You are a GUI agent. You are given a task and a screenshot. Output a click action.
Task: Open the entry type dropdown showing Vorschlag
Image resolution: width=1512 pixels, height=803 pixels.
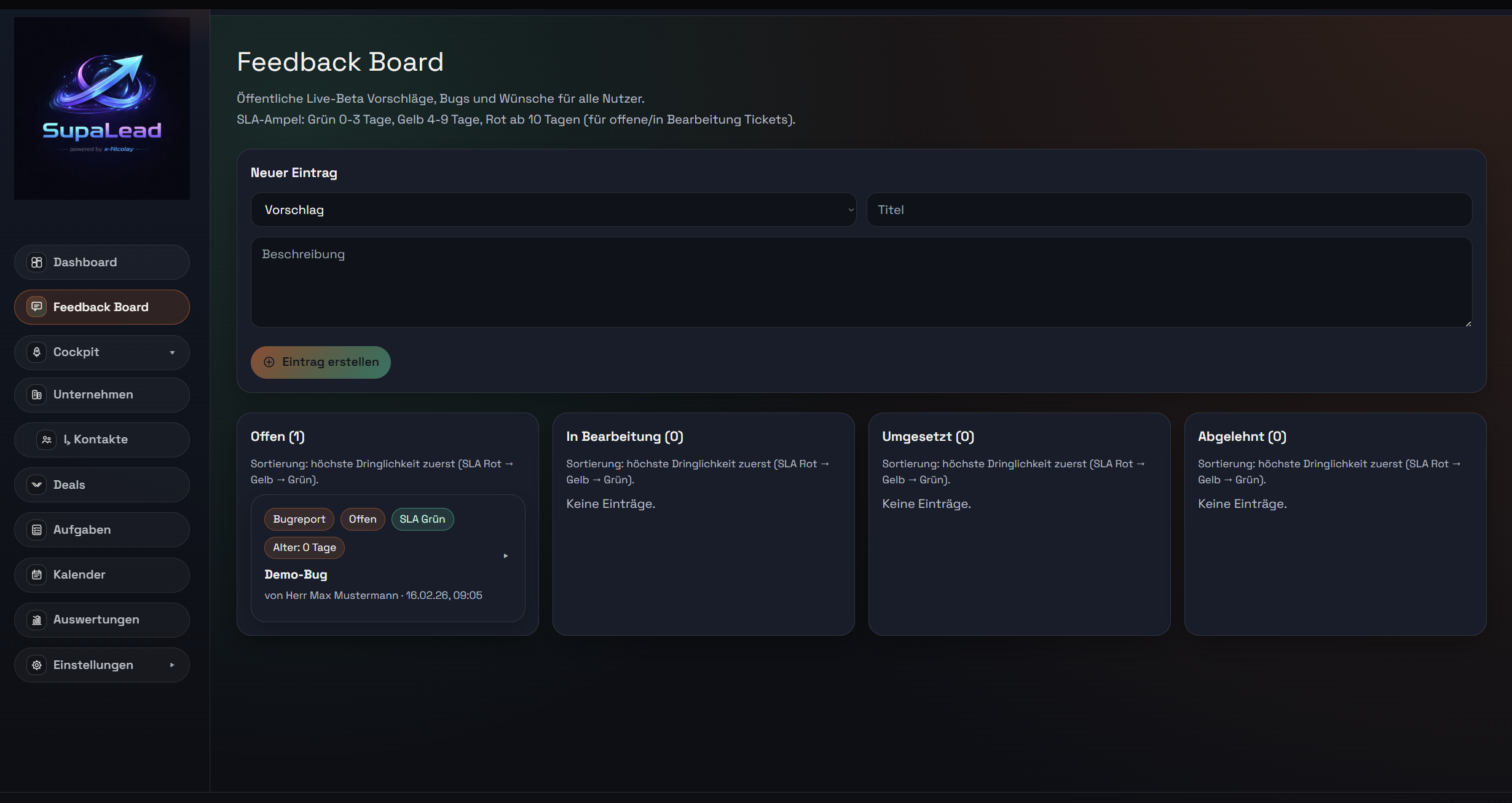(553, 210)
